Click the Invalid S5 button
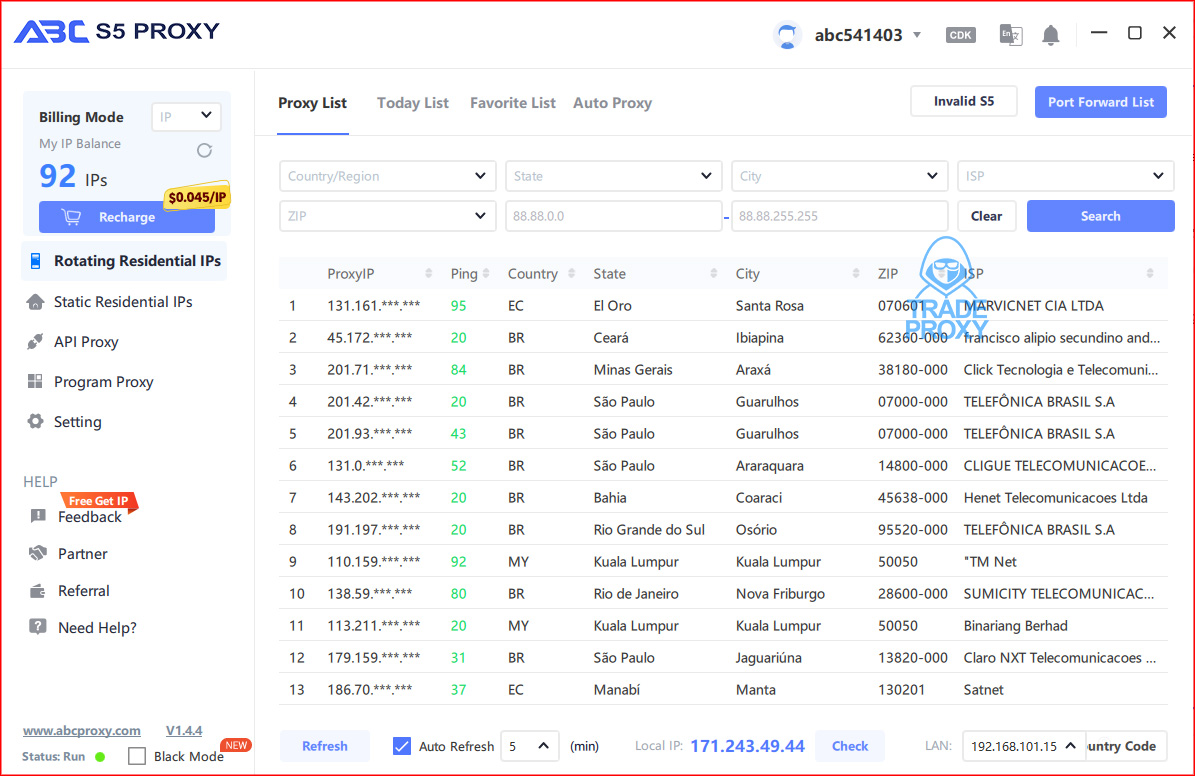 [964, 101]
